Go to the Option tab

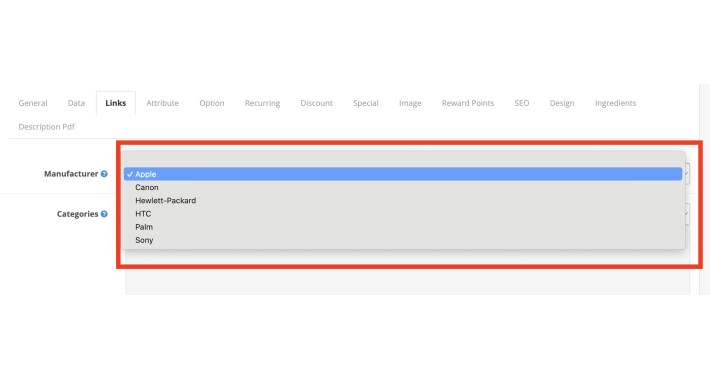(x=212, y=103)
